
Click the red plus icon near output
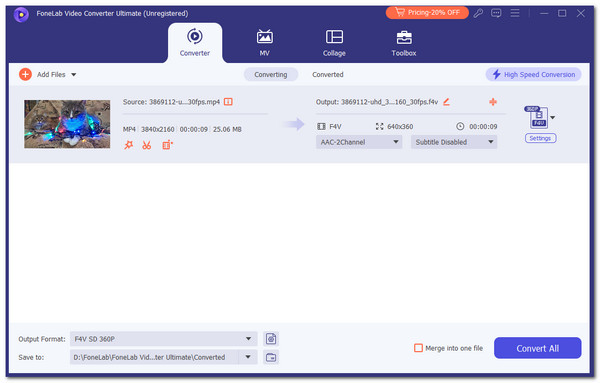pos(493,102)
